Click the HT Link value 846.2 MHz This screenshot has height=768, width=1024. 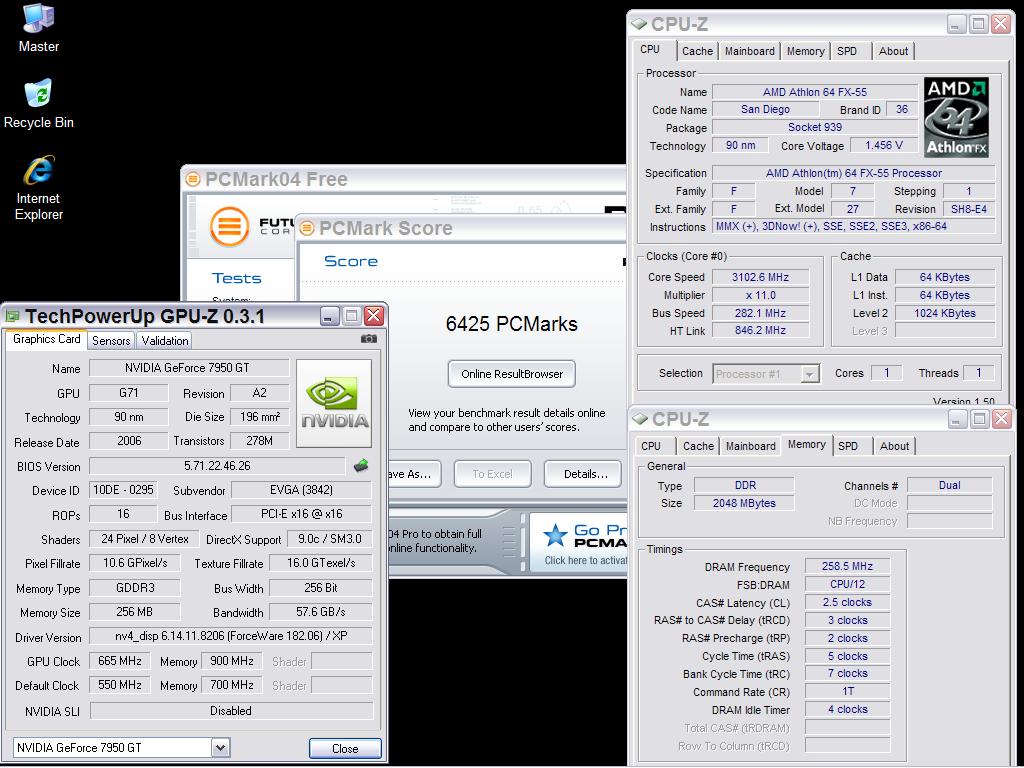pyautogui.click(x=760, y=330)
